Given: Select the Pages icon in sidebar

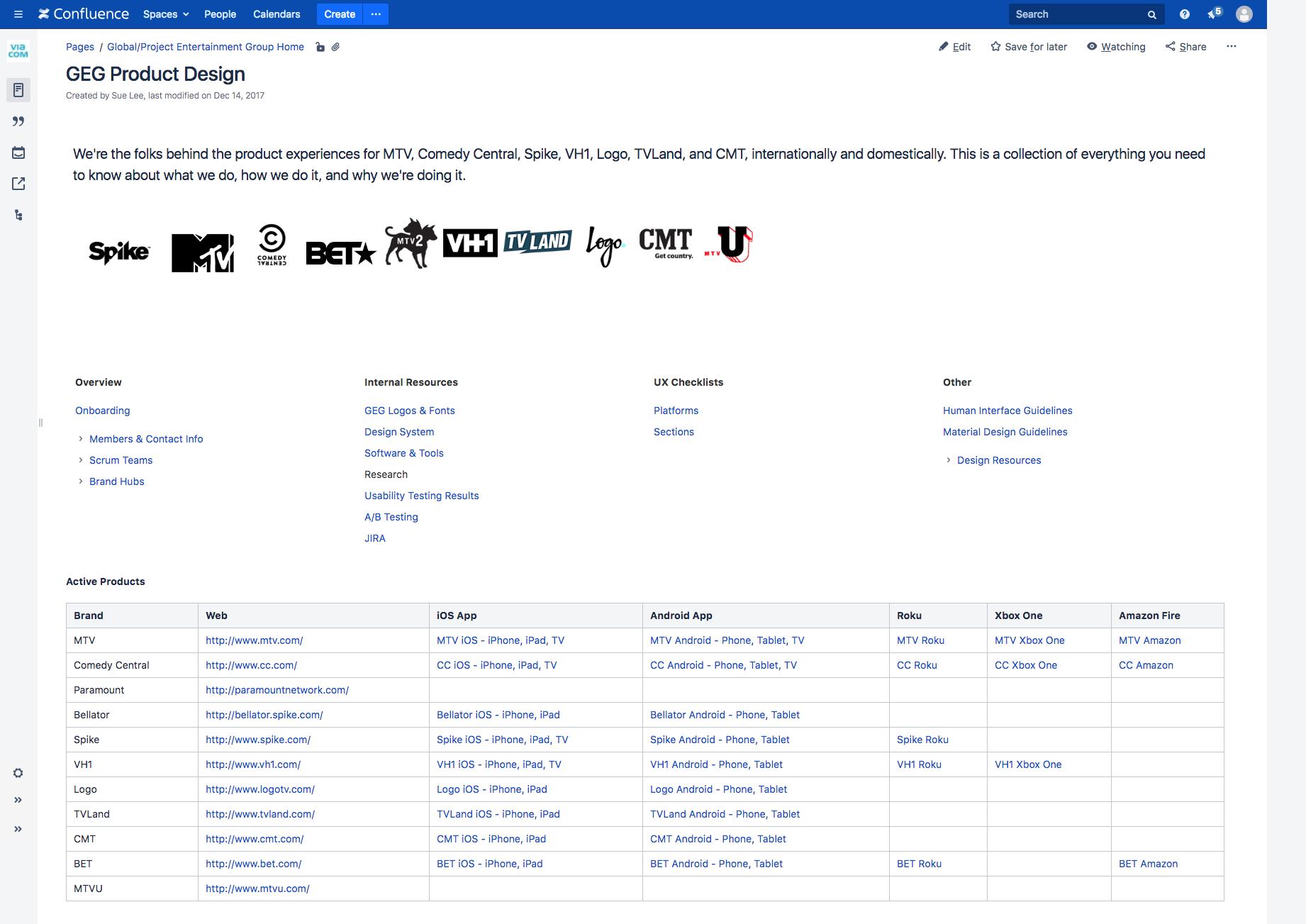Looking at the screenshot, I should coord(18,90).
